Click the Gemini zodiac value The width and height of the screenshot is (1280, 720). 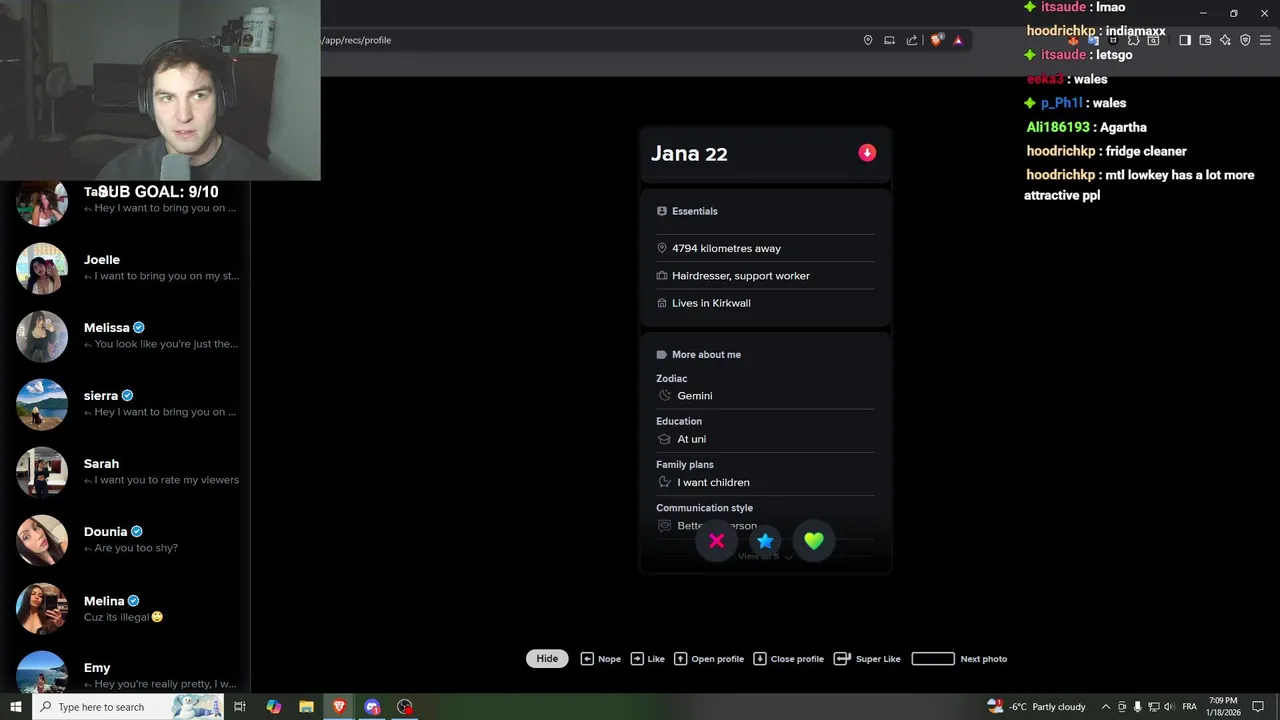click(695, 396)
